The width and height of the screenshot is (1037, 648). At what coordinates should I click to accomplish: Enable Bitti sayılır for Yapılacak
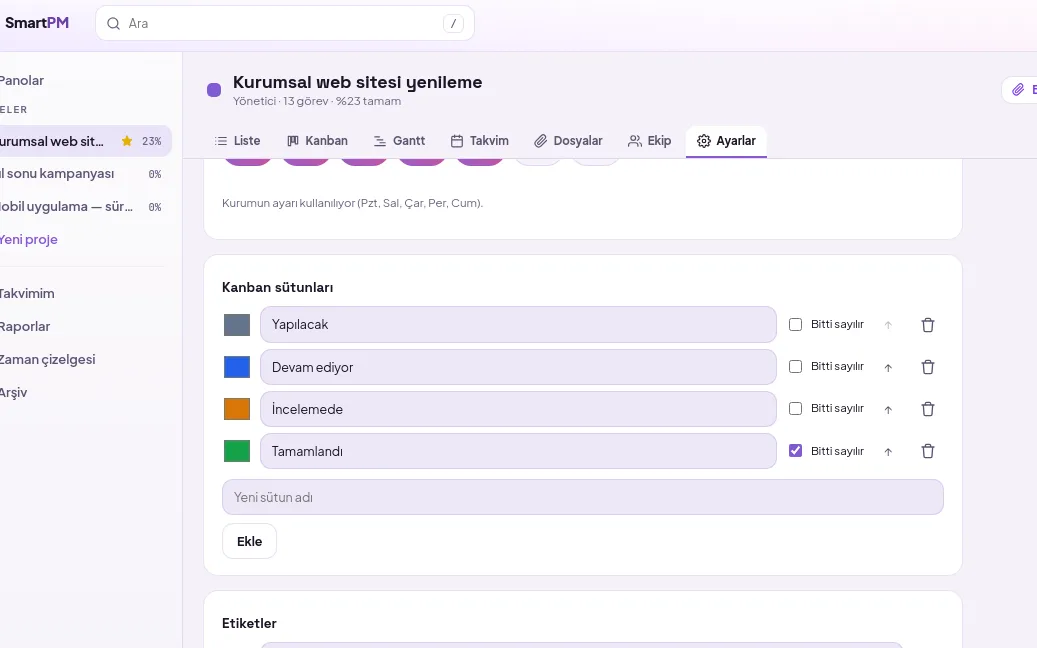click(796, 325)
